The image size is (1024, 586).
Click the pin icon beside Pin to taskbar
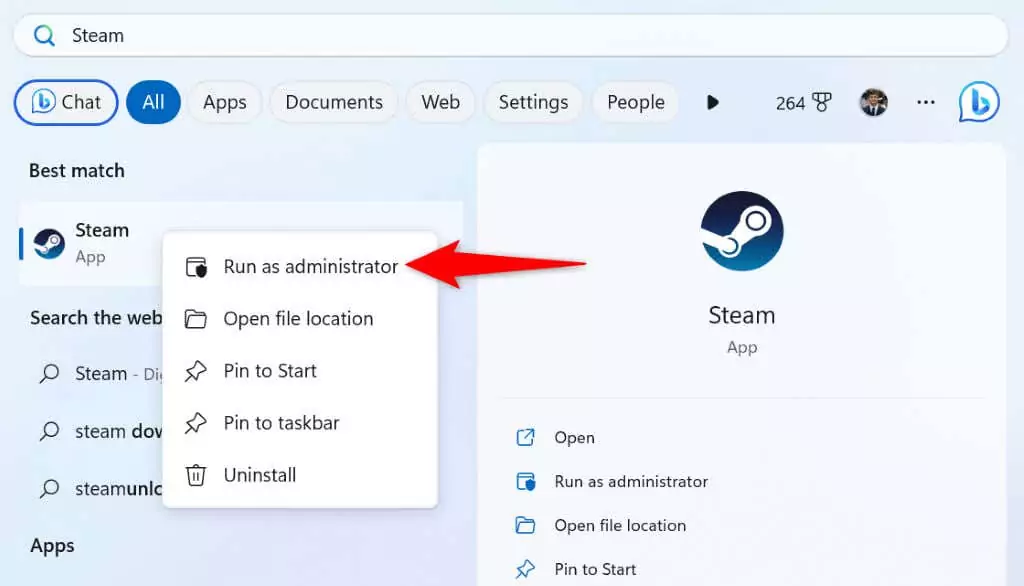pyautogui.click(x=195, y=423)
